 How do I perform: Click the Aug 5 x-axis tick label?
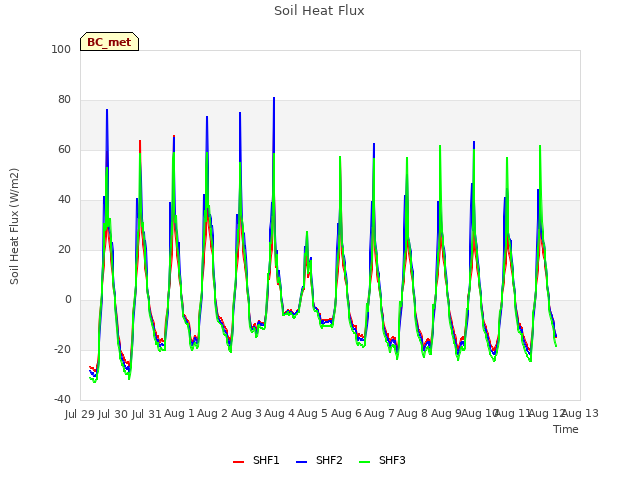click(x=312, y=413)
